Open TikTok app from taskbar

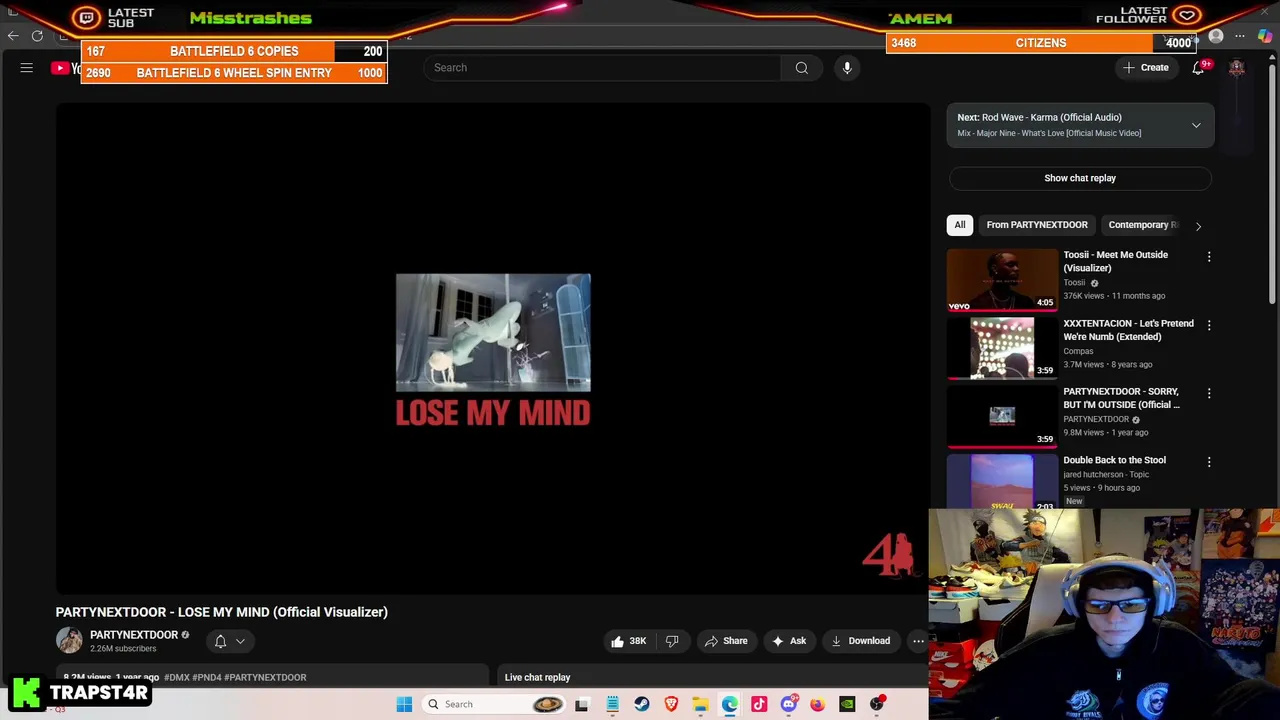click(759, 704)
